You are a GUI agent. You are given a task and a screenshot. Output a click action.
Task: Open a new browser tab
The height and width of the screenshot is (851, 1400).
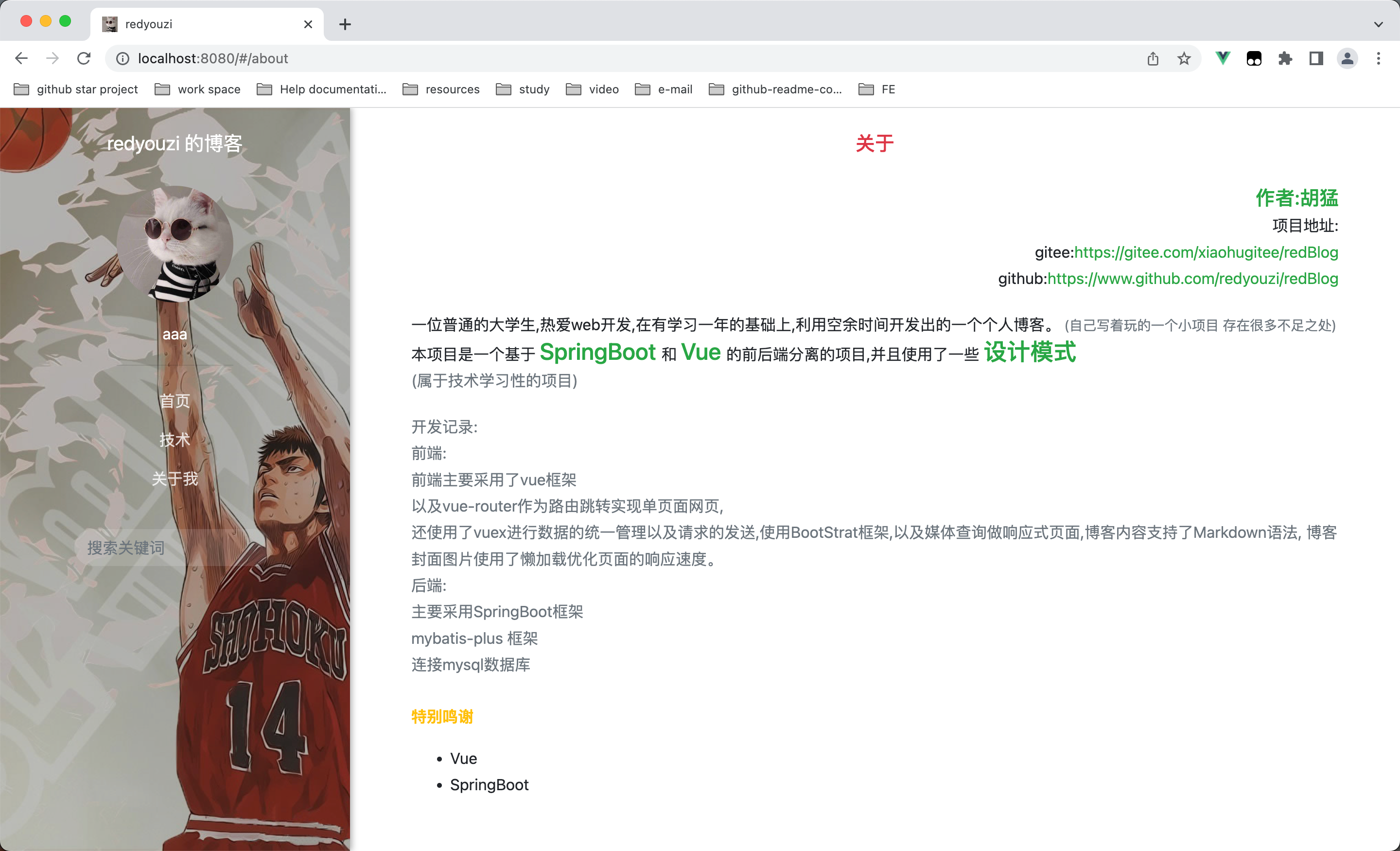coord(345,24)
